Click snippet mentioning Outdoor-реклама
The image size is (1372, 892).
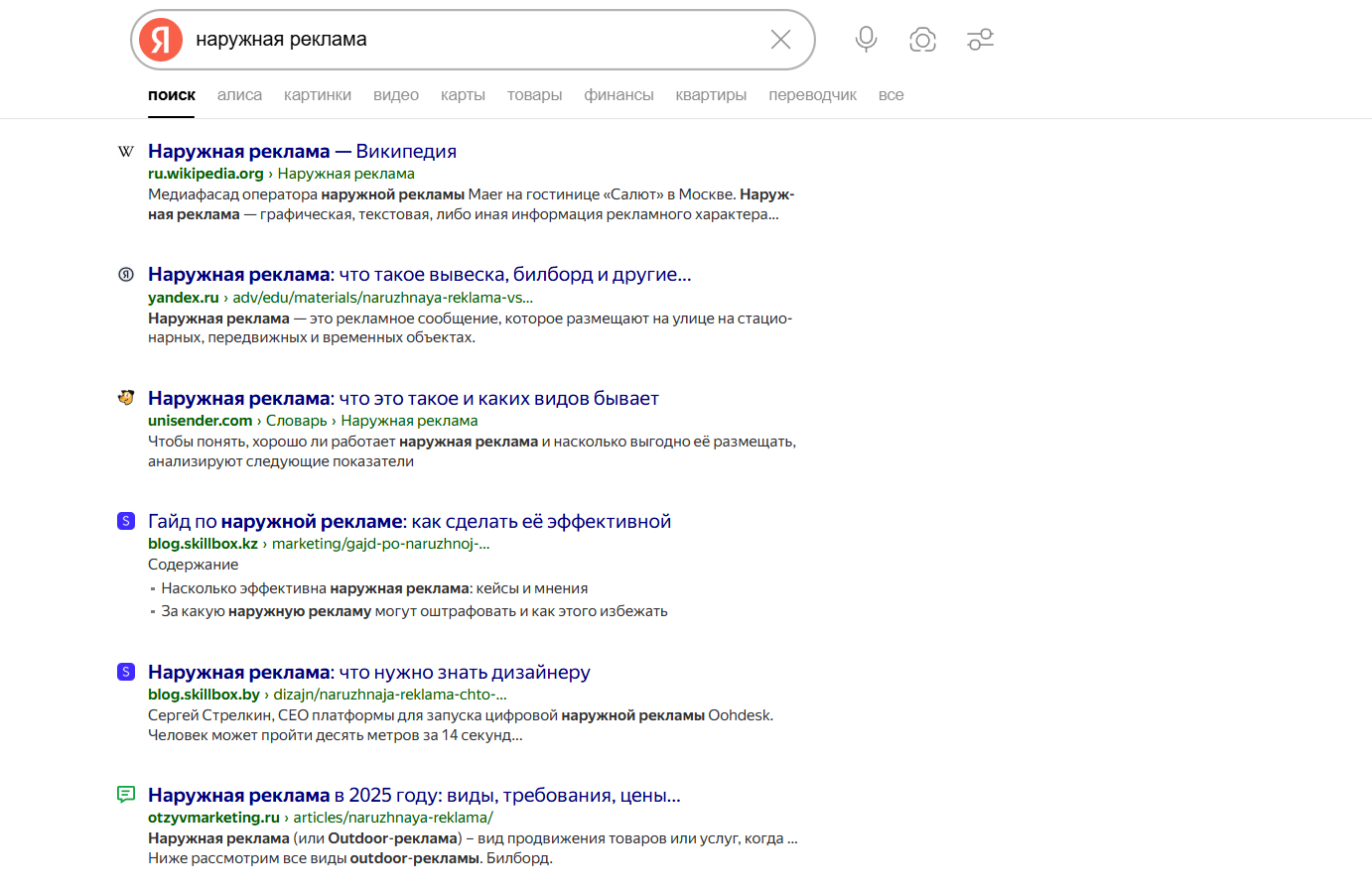[473, 848]
